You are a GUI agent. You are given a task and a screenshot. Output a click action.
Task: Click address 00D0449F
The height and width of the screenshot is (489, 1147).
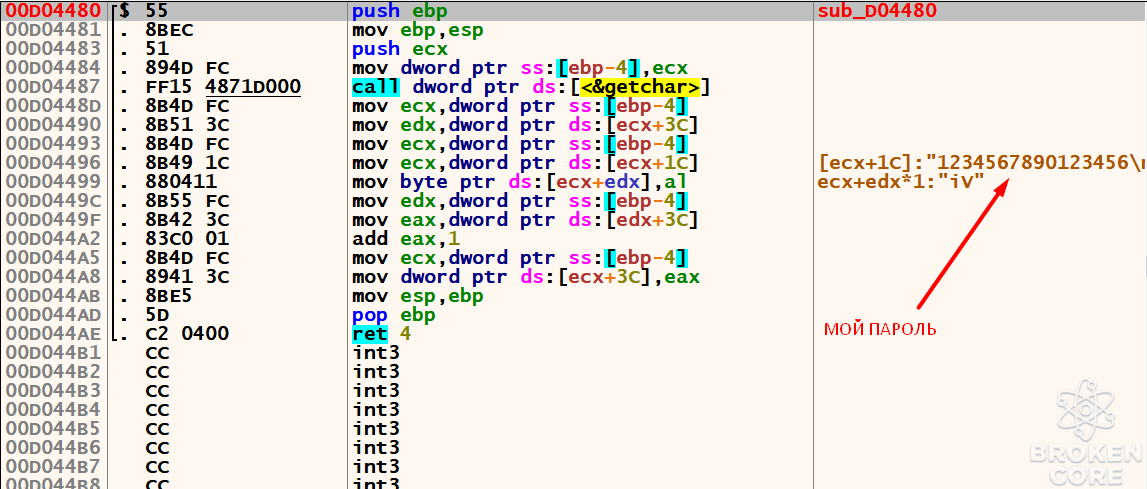tap(53, 221)
